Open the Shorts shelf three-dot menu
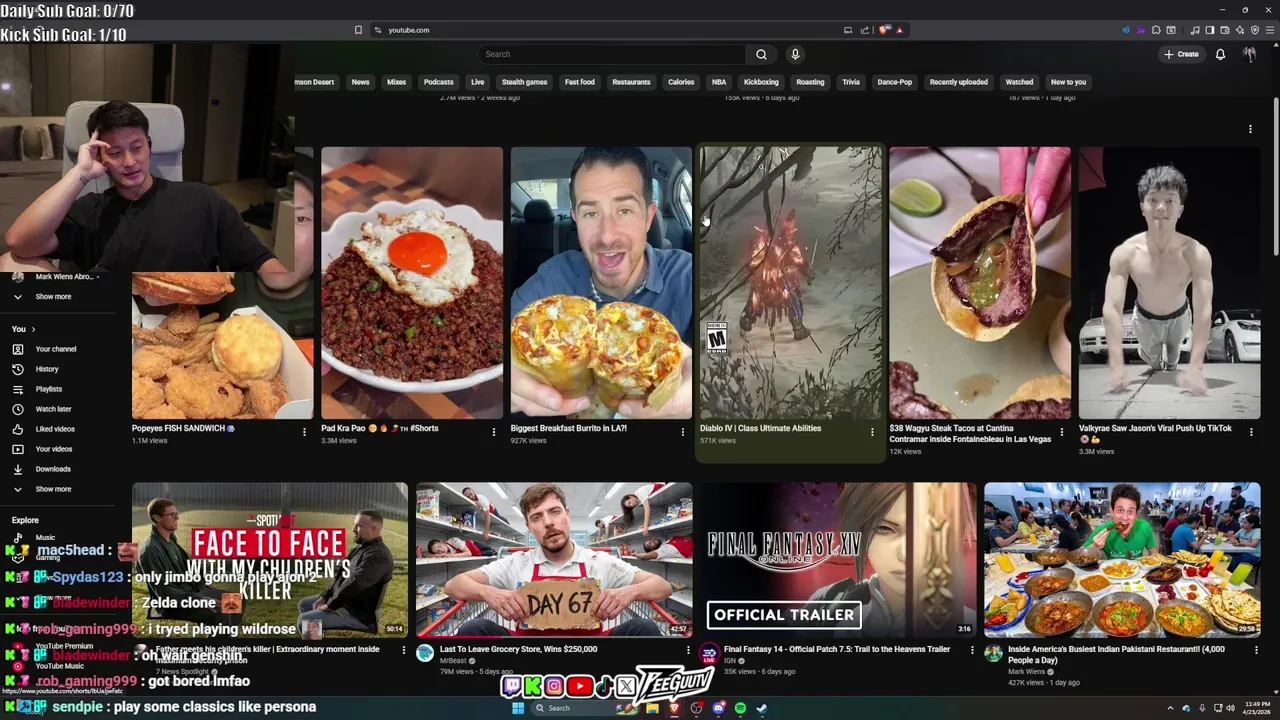Viewport: 1280px width, 720px height. 1250,129
